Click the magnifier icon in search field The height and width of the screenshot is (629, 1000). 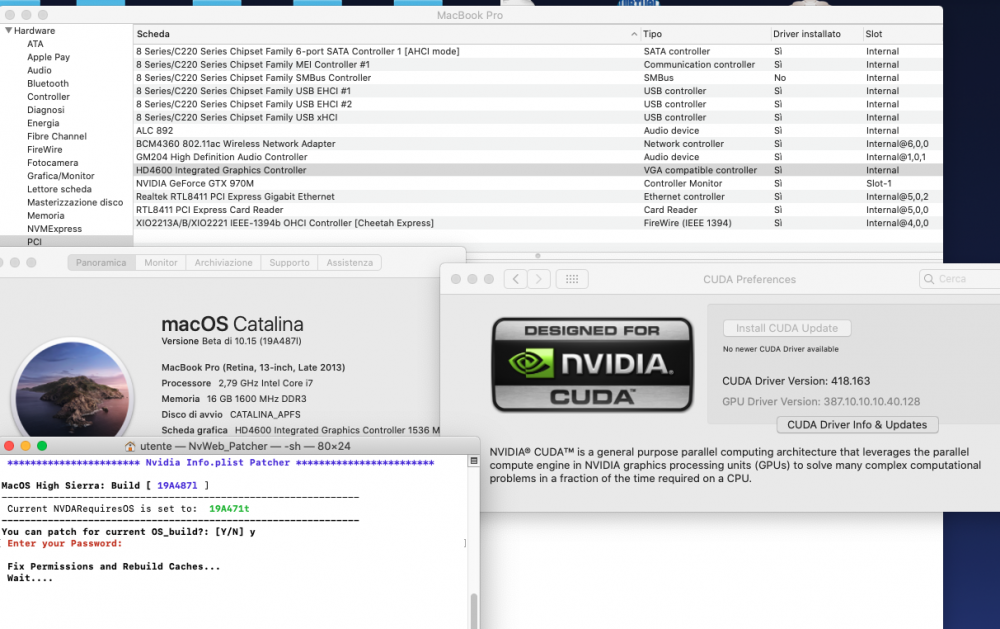929,279
